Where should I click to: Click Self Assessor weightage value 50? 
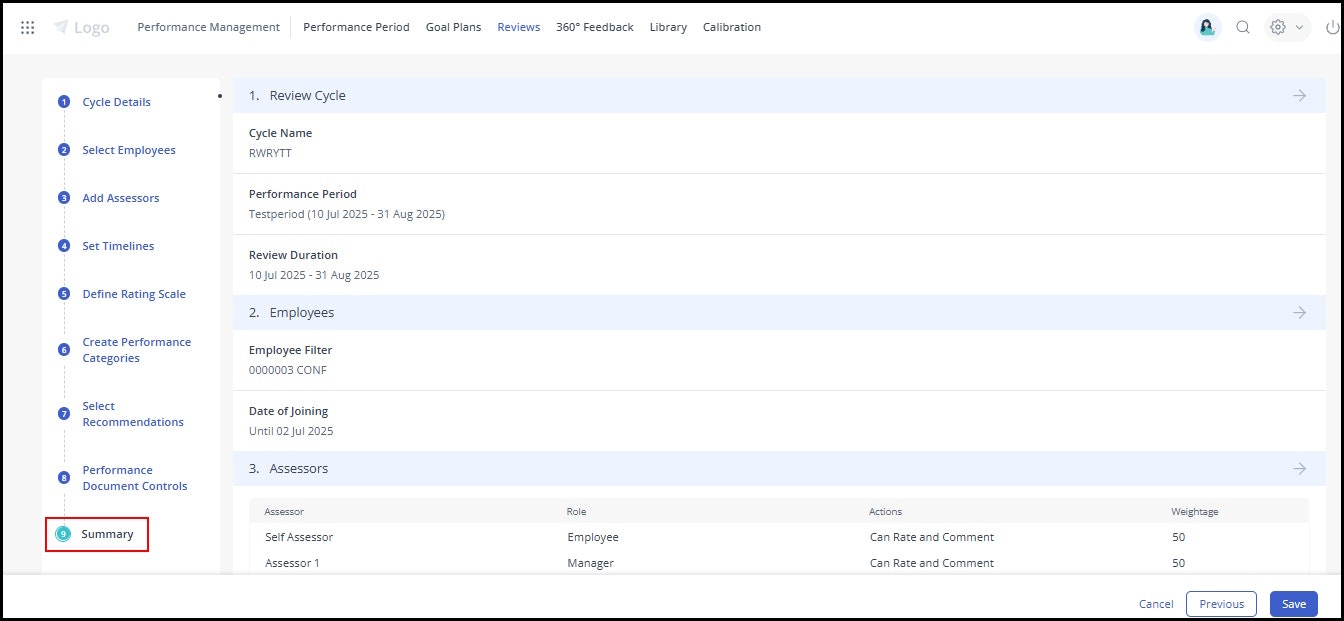coord(1179,537)
